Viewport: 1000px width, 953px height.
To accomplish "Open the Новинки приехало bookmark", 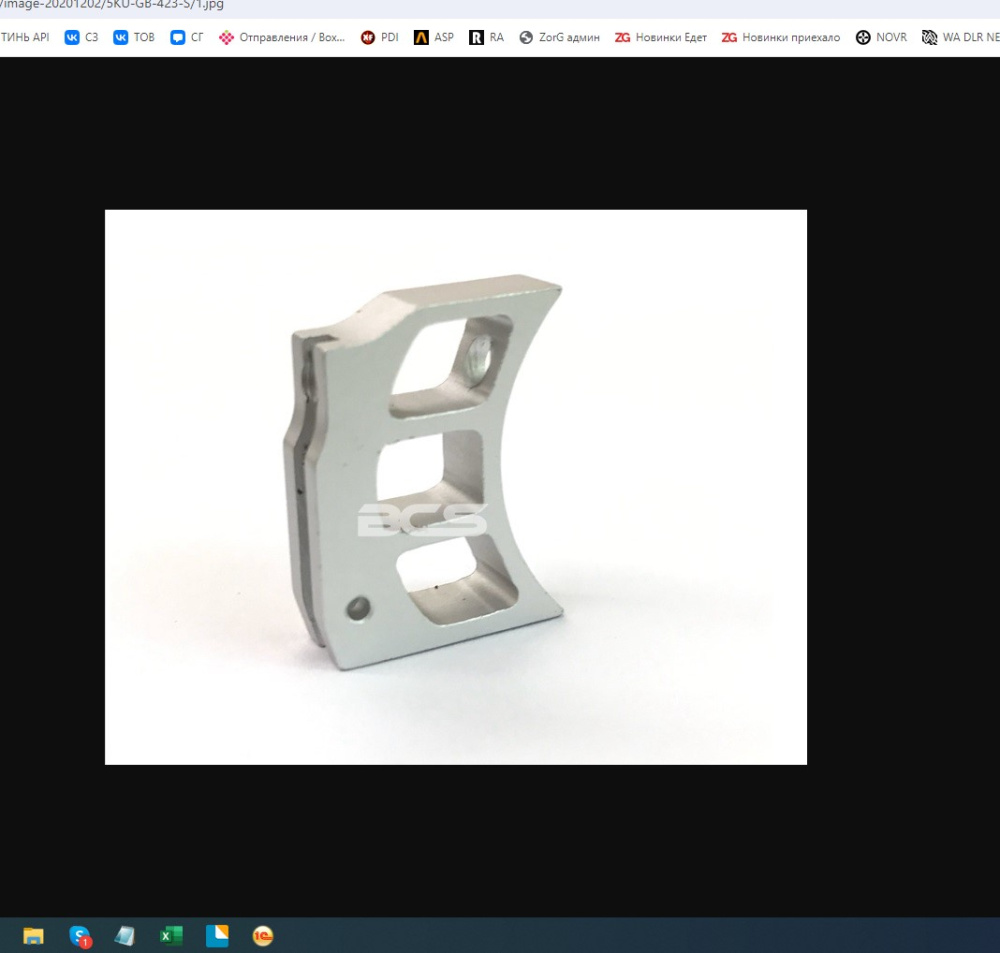I will point(781,38).
